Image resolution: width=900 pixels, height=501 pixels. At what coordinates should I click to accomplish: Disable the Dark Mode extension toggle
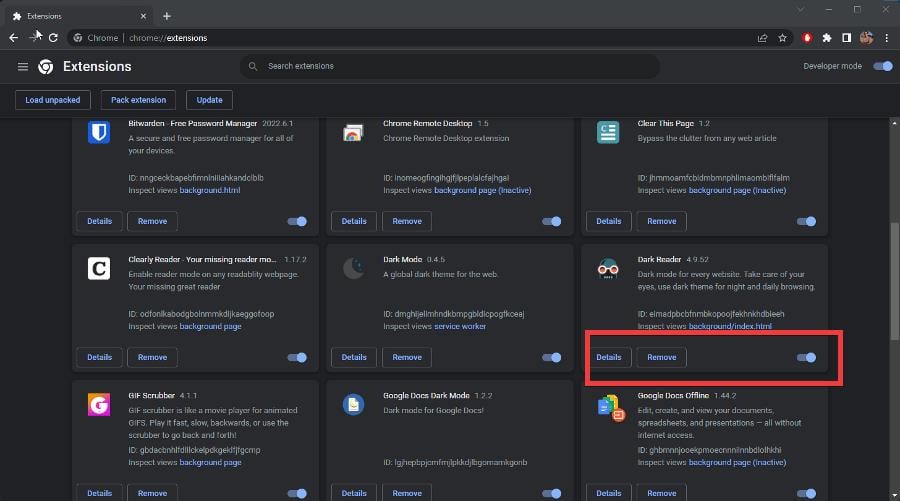click(x=552, y=358)
